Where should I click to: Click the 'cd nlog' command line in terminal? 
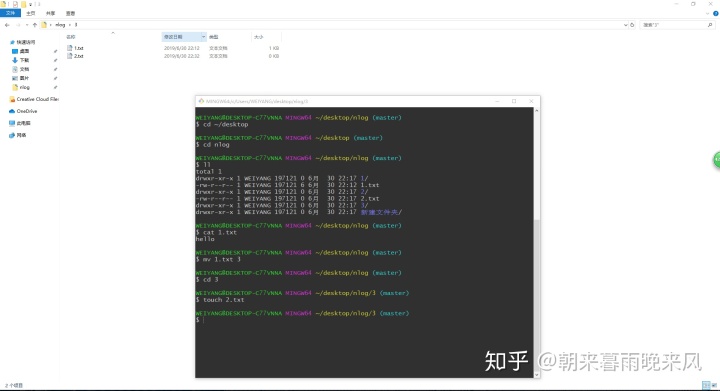point(213,145)
